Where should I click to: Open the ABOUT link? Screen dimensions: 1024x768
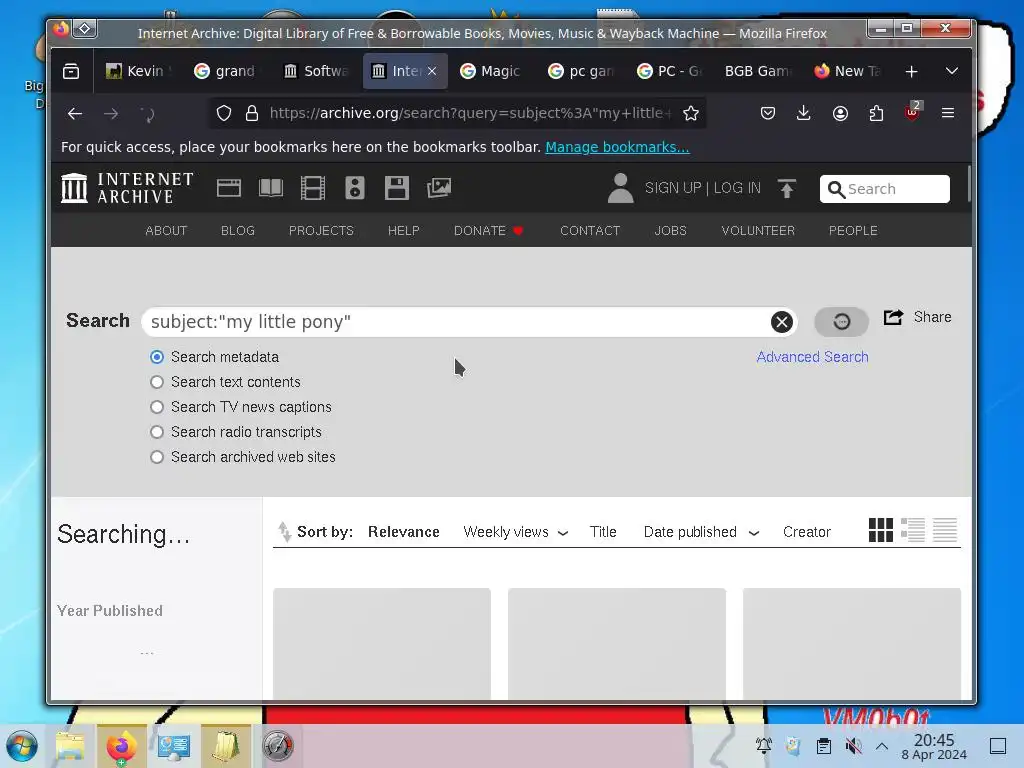coord(166,231)
